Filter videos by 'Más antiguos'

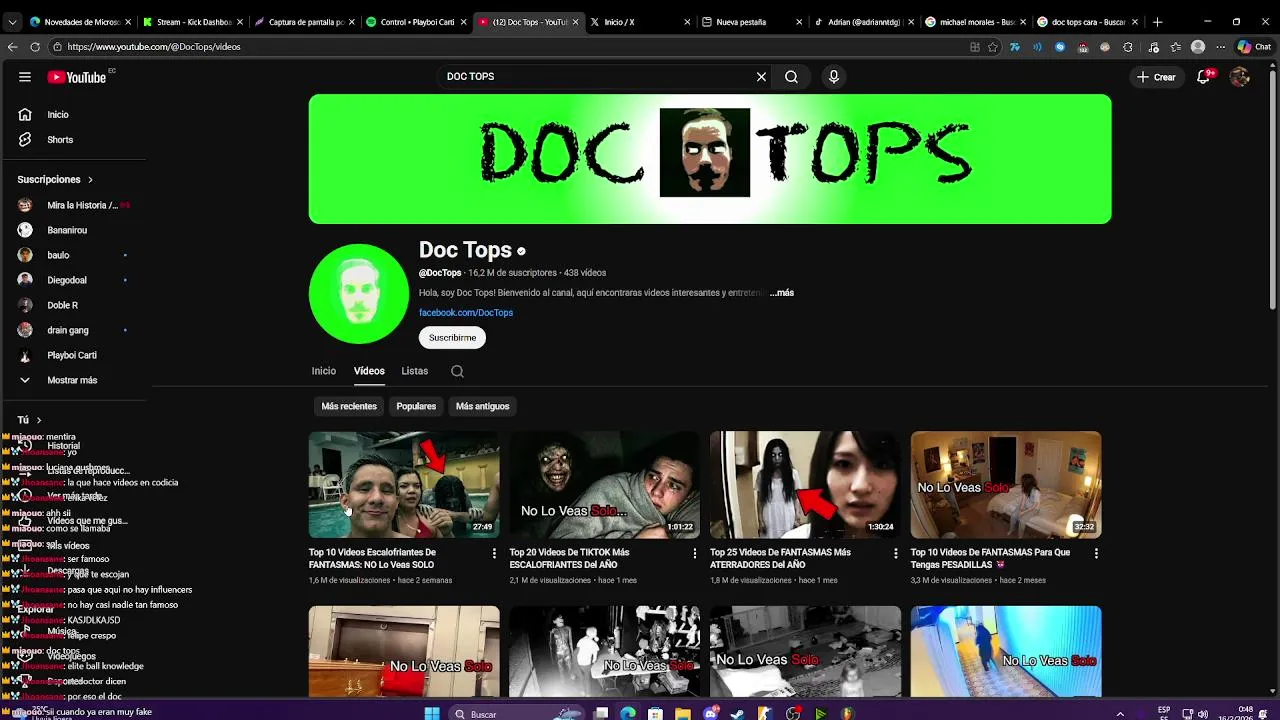coord(483,407)
